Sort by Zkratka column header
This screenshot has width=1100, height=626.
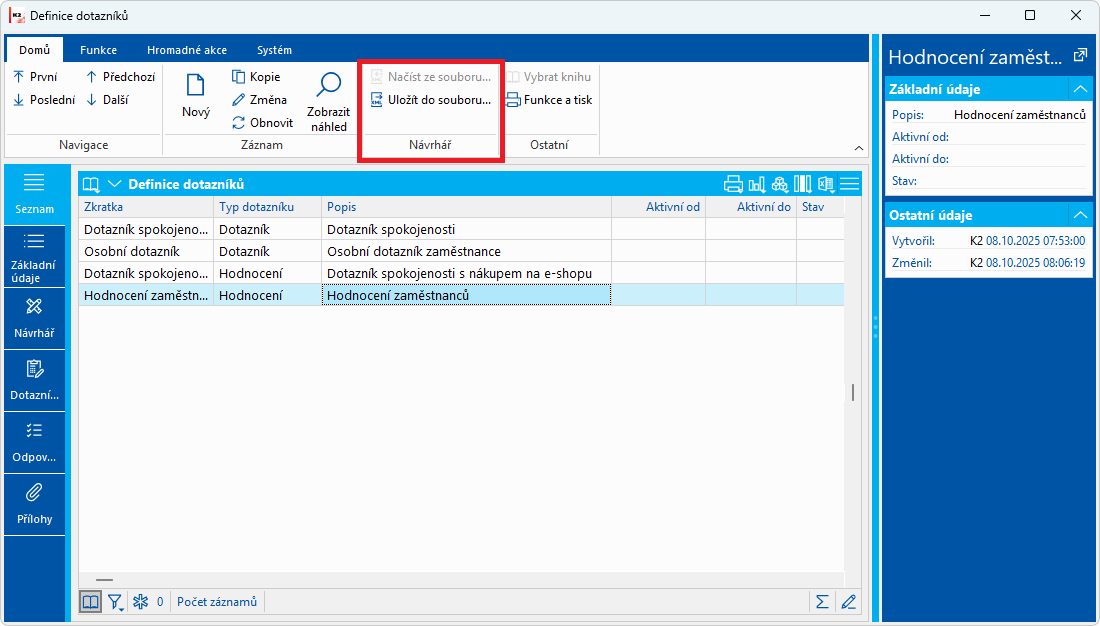click(x=146, y=207)
